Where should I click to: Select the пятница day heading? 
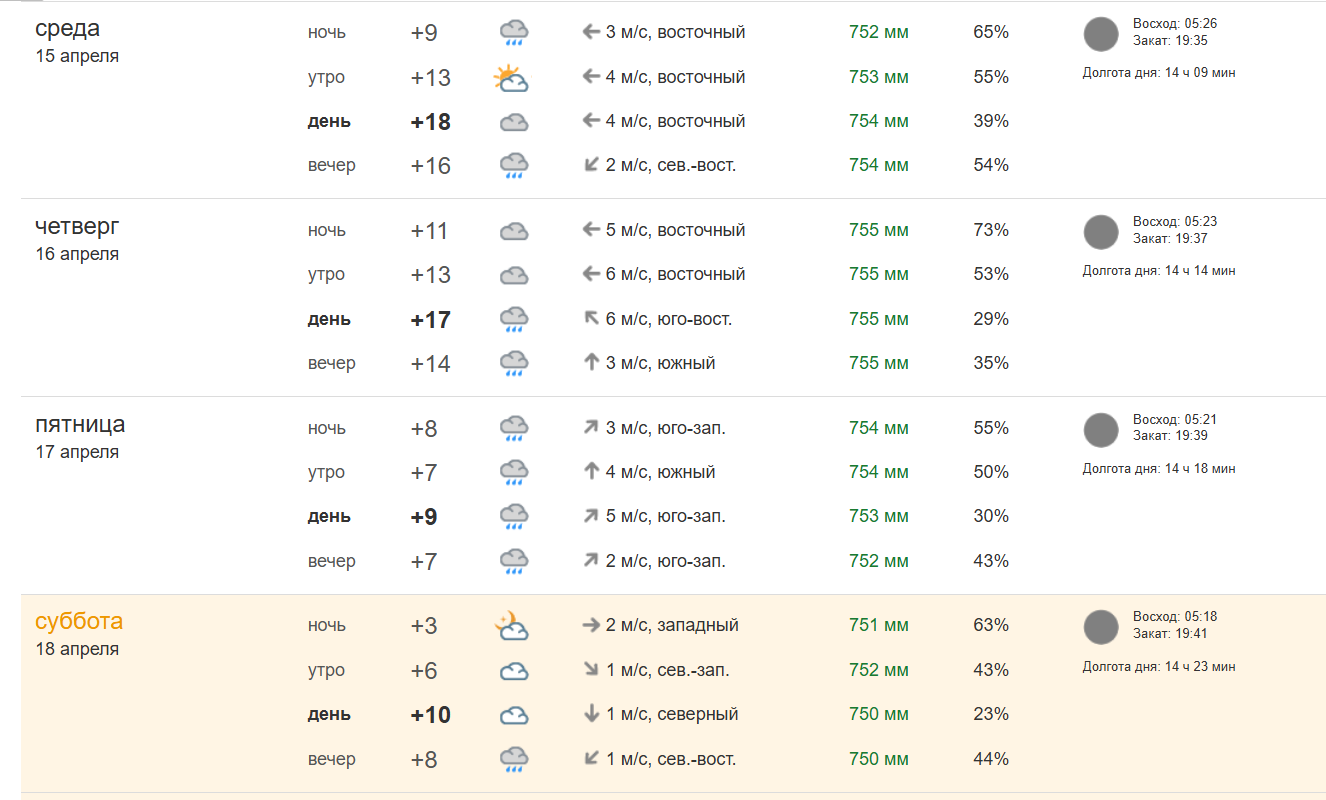80,424
